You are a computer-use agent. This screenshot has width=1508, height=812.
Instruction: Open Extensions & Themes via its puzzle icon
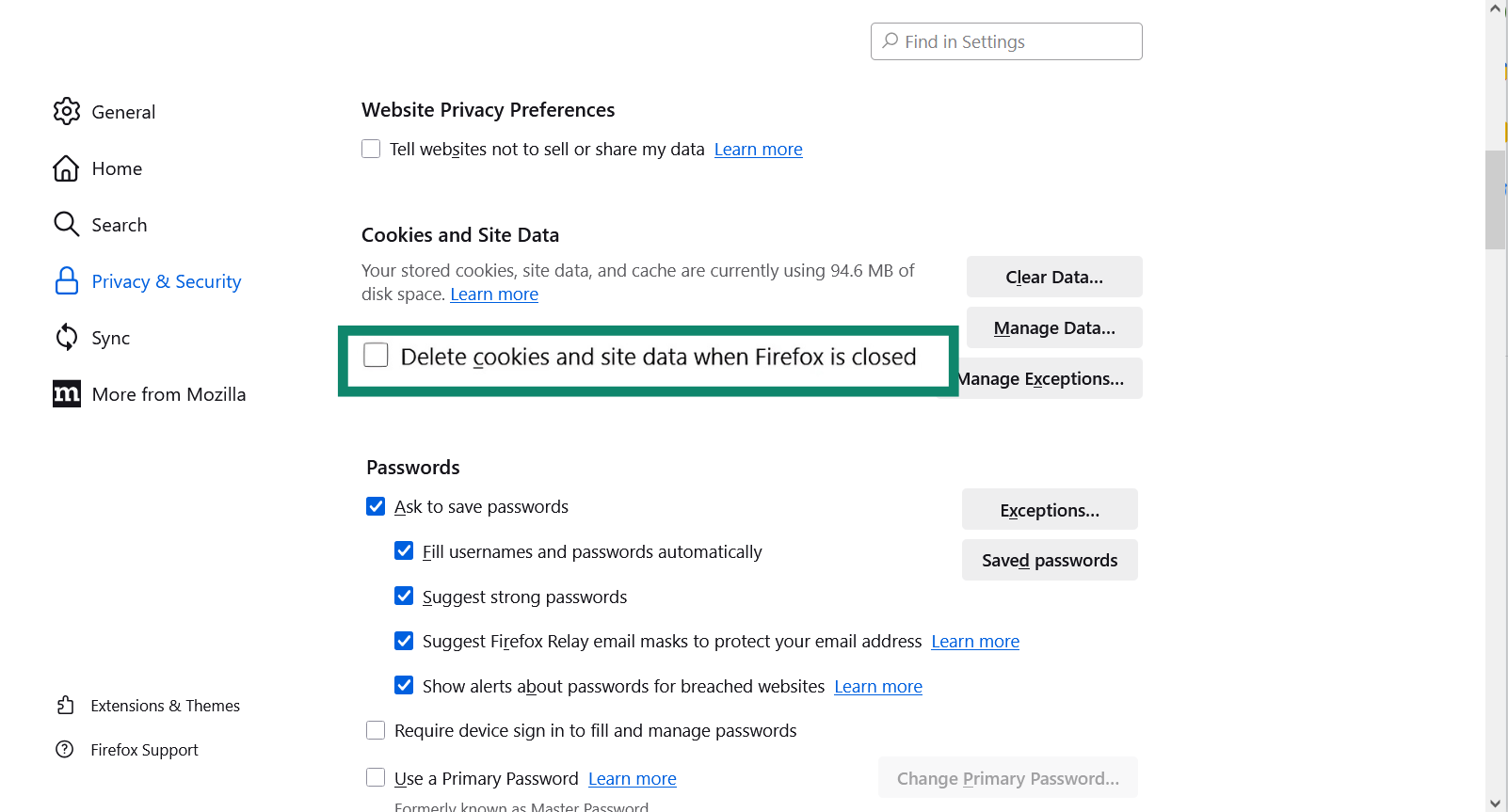point(65,705)
